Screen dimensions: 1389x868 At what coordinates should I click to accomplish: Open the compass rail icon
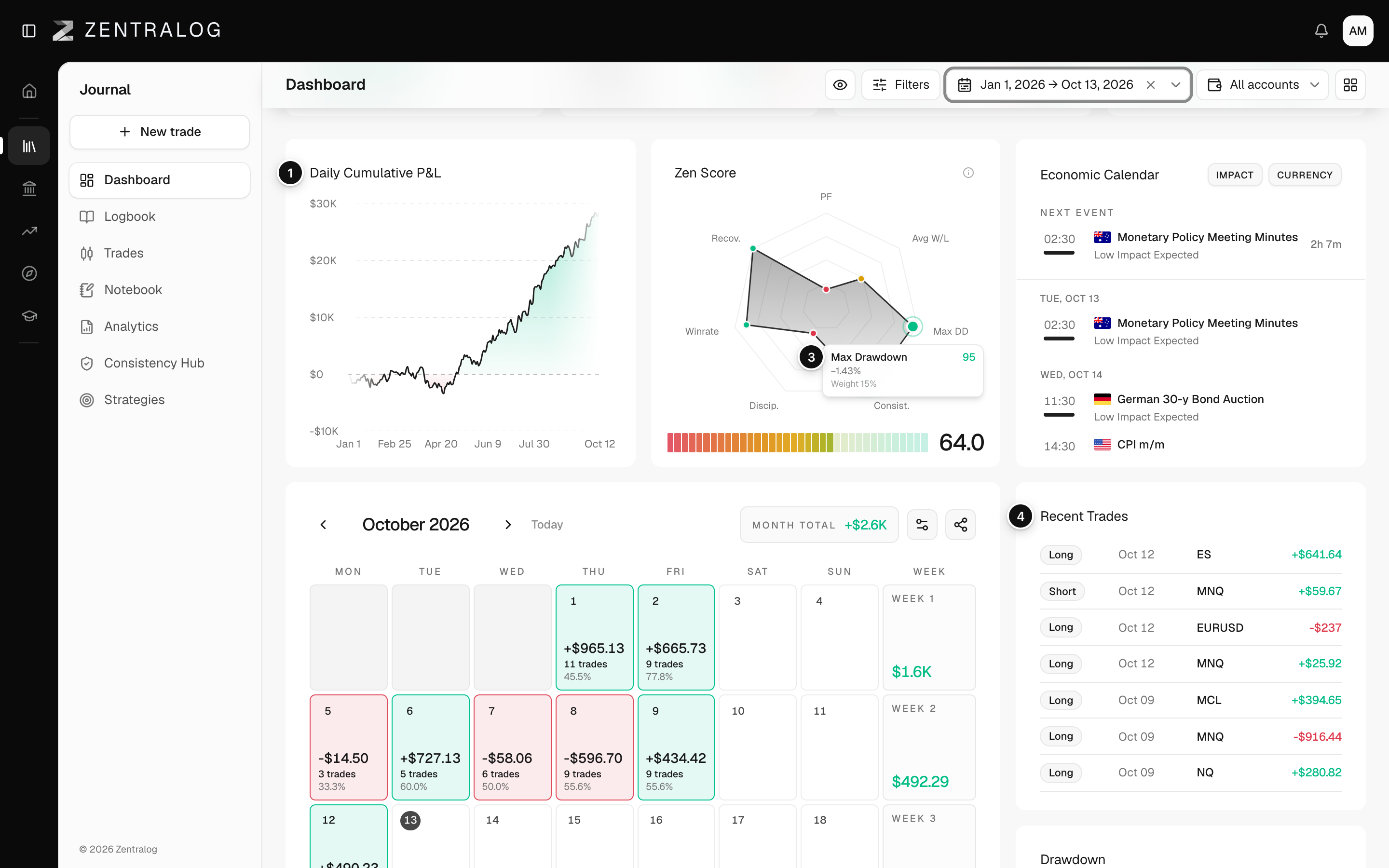click(29, 273)
